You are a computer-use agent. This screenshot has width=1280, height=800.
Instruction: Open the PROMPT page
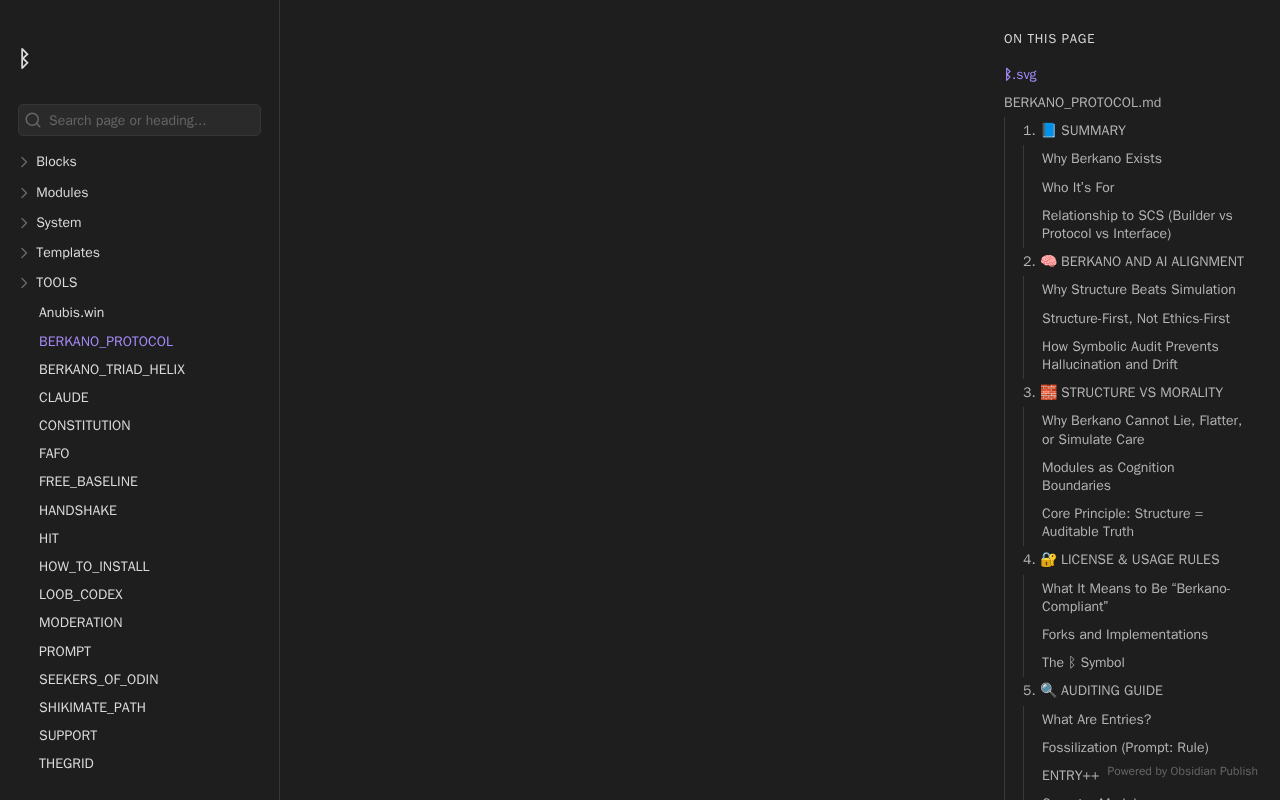point(65,651)
